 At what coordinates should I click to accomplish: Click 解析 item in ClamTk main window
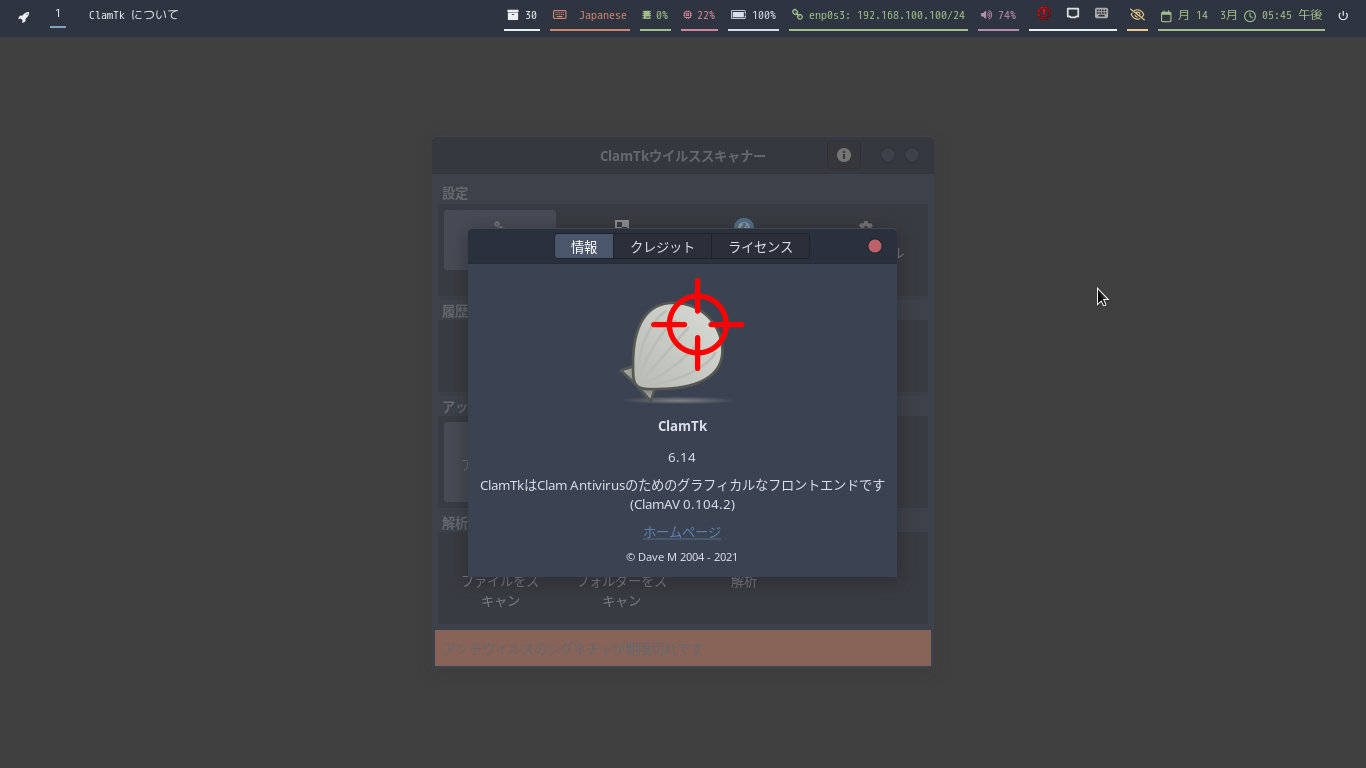744,582
